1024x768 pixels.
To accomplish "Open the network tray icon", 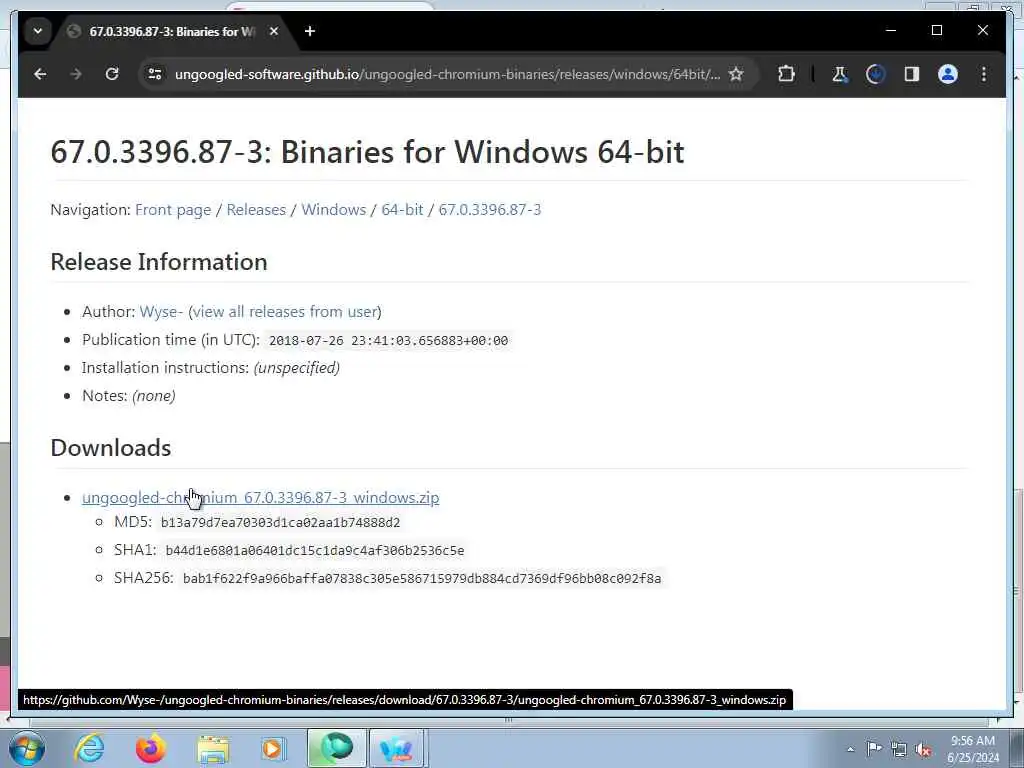I will [x=899, y=749].
